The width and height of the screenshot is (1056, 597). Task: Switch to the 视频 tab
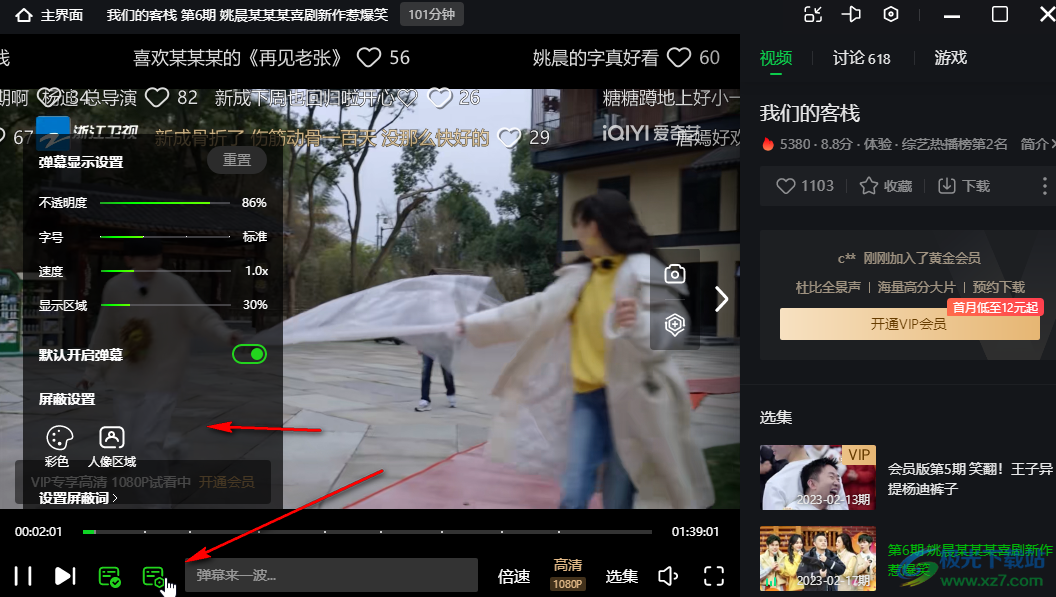[x=776, y=58]
